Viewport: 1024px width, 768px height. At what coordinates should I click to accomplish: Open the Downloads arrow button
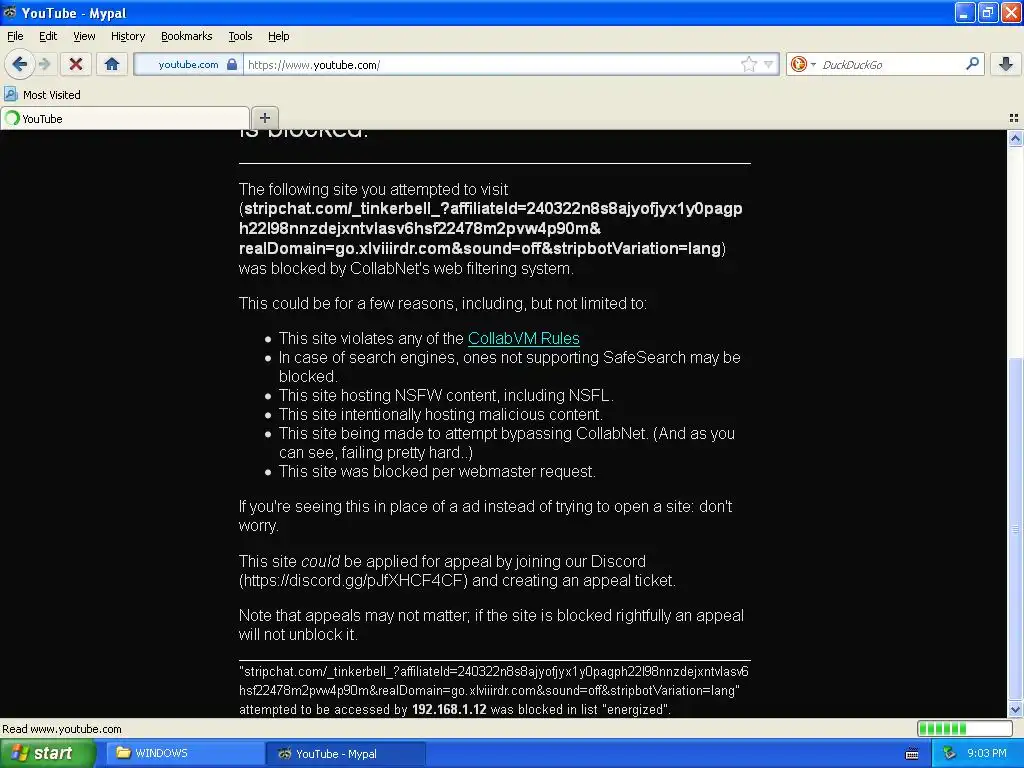point(1006,64)
